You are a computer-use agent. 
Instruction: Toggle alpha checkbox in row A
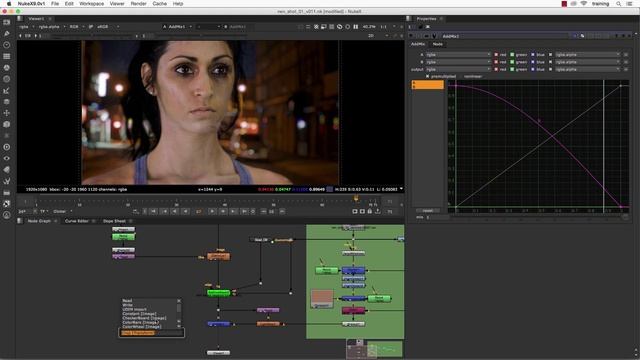point(550,54)
